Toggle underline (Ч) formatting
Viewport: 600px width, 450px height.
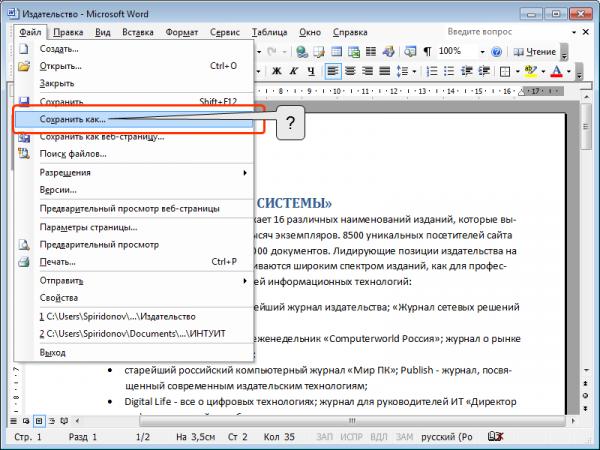pyautogui.click(x=311, y=72)
